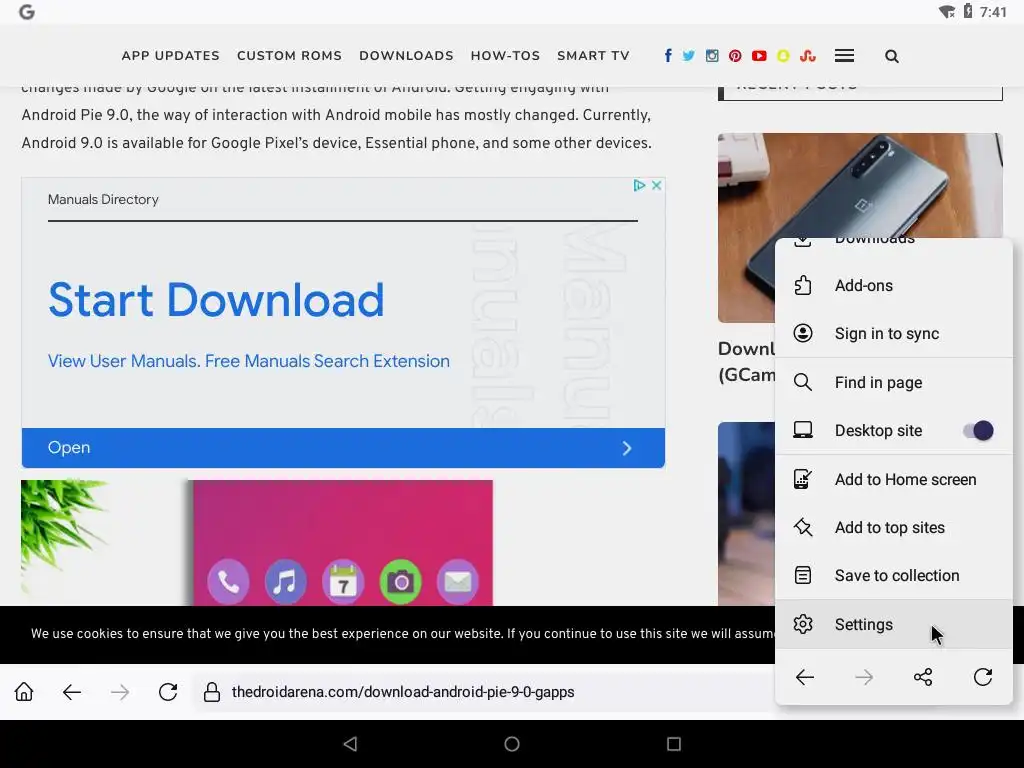Screen dimensions: 1024x768
Task: Choose Save to collection
Action: pos(893,575)
